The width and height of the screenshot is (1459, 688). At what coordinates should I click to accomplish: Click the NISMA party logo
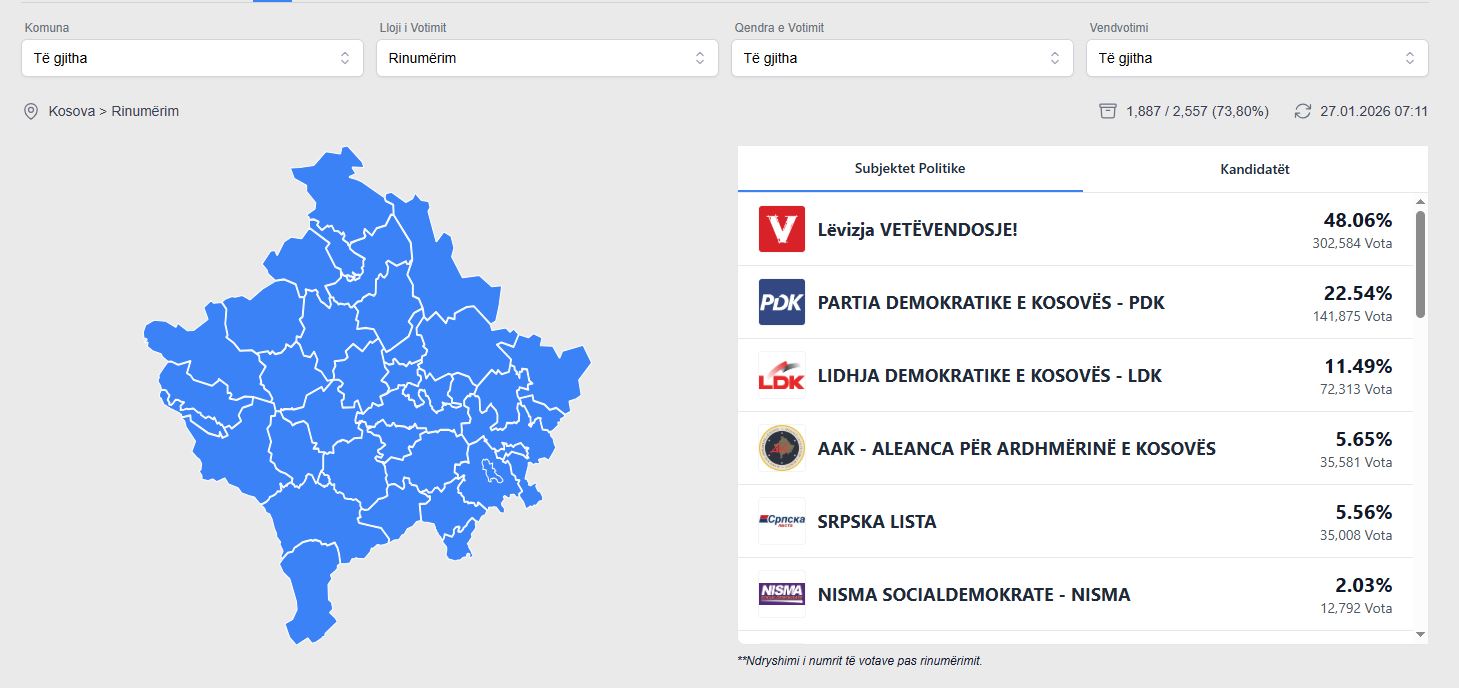[781, 594]
